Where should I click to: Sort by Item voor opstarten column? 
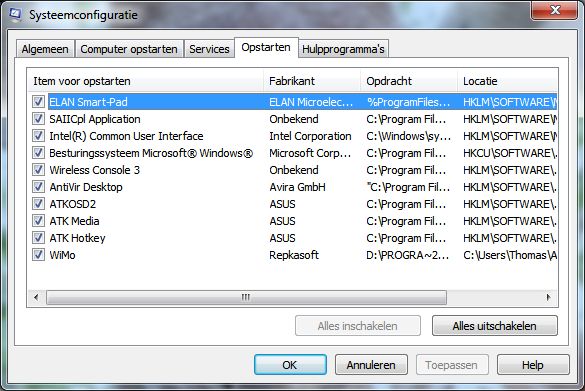click(x=146, y=81)
